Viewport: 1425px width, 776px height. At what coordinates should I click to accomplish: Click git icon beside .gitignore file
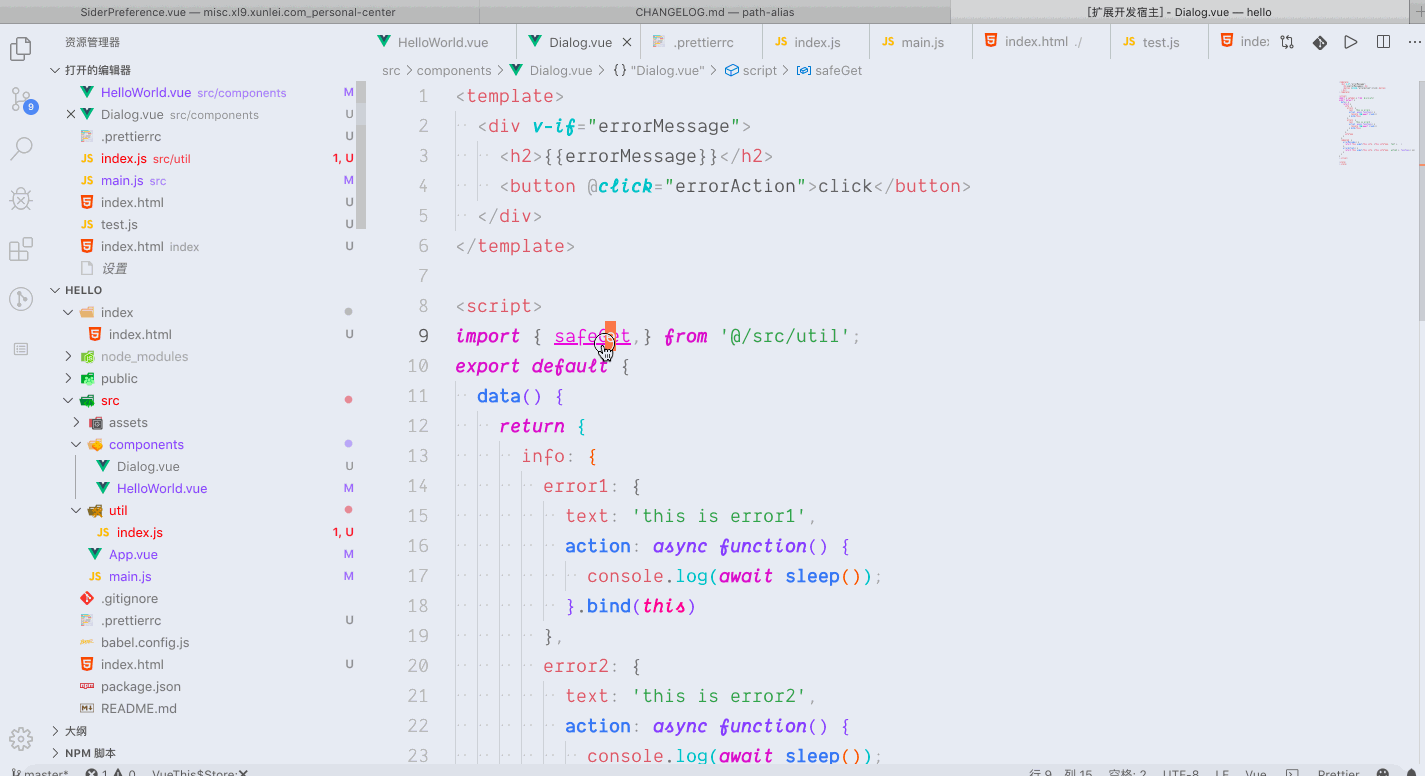(x=87, y=598)
